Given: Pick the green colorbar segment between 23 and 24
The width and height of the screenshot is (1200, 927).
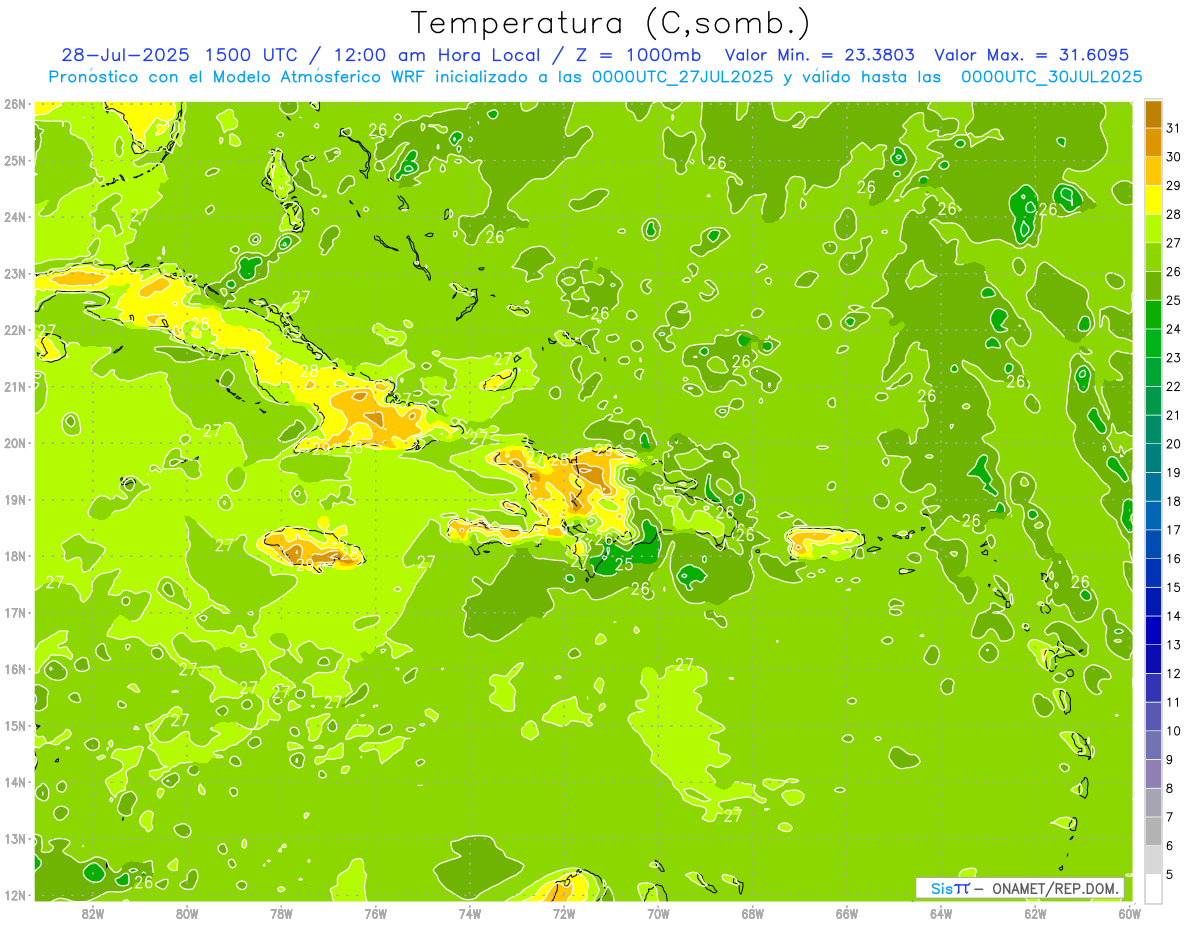Looking at the screenshot, I should 1153,343.
